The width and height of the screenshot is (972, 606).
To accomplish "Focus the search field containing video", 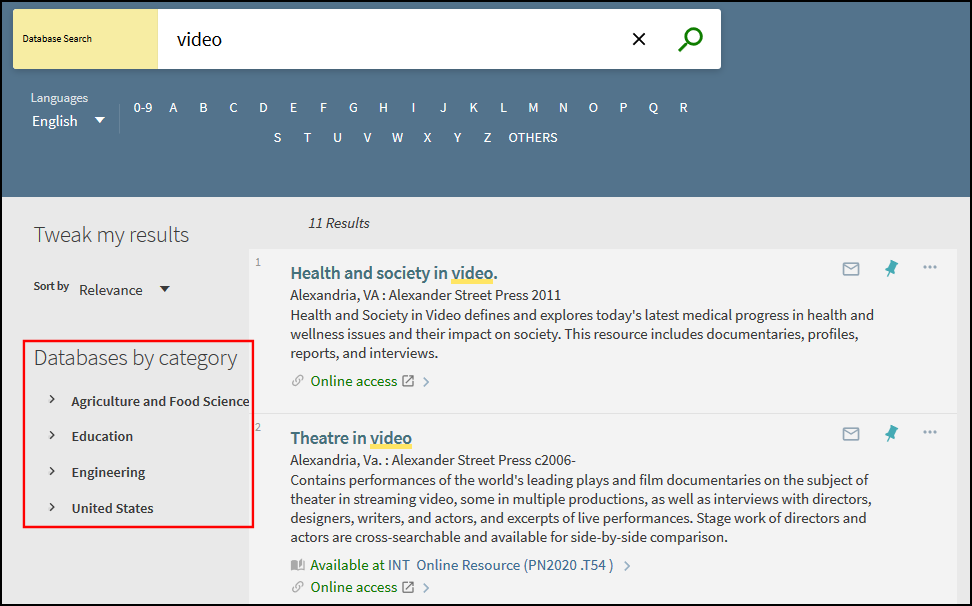I will [391, 39].
